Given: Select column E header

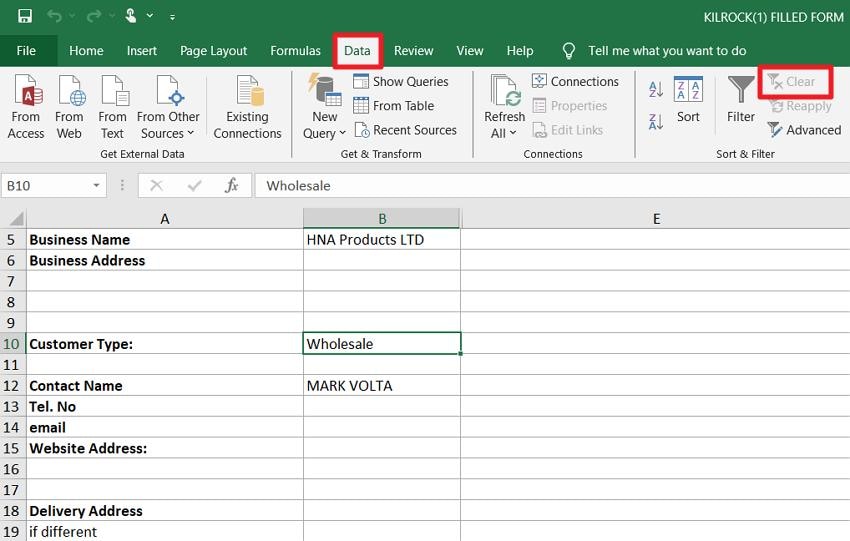Looking at the screenshot, I should click(x=655, y=218).
